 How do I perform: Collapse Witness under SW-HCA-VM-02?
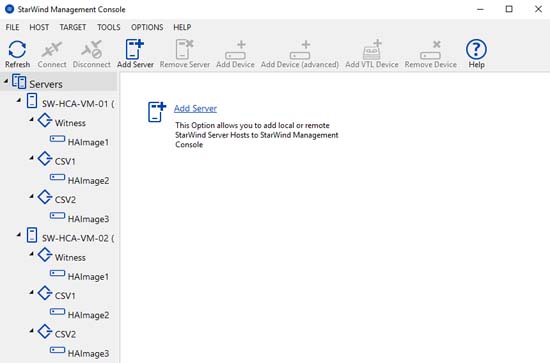tap(32, 254)
